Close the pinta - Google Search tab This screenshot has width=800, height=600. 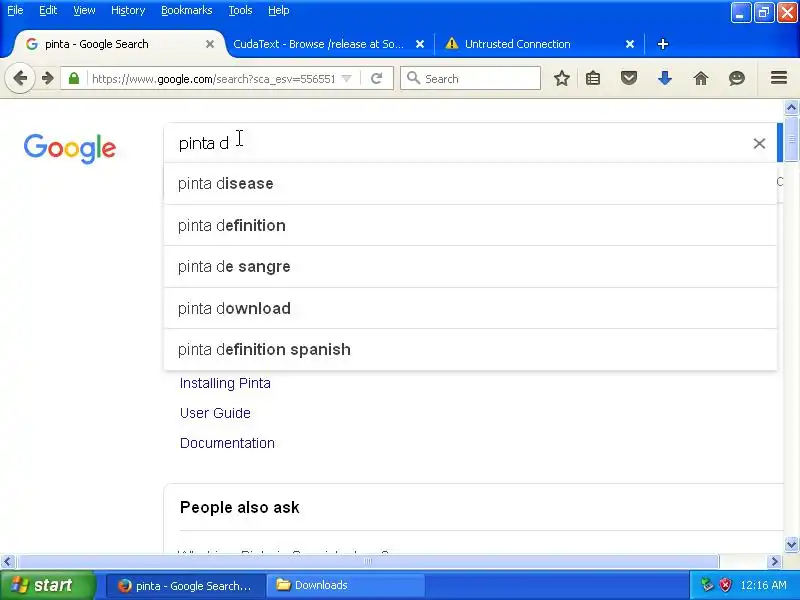click(210, 44)
